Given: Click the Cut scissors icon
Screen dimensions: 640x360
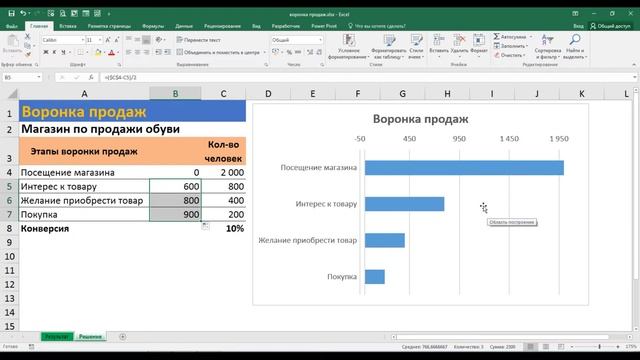Looking at the screenshot, I should click(x=28, y=37).
